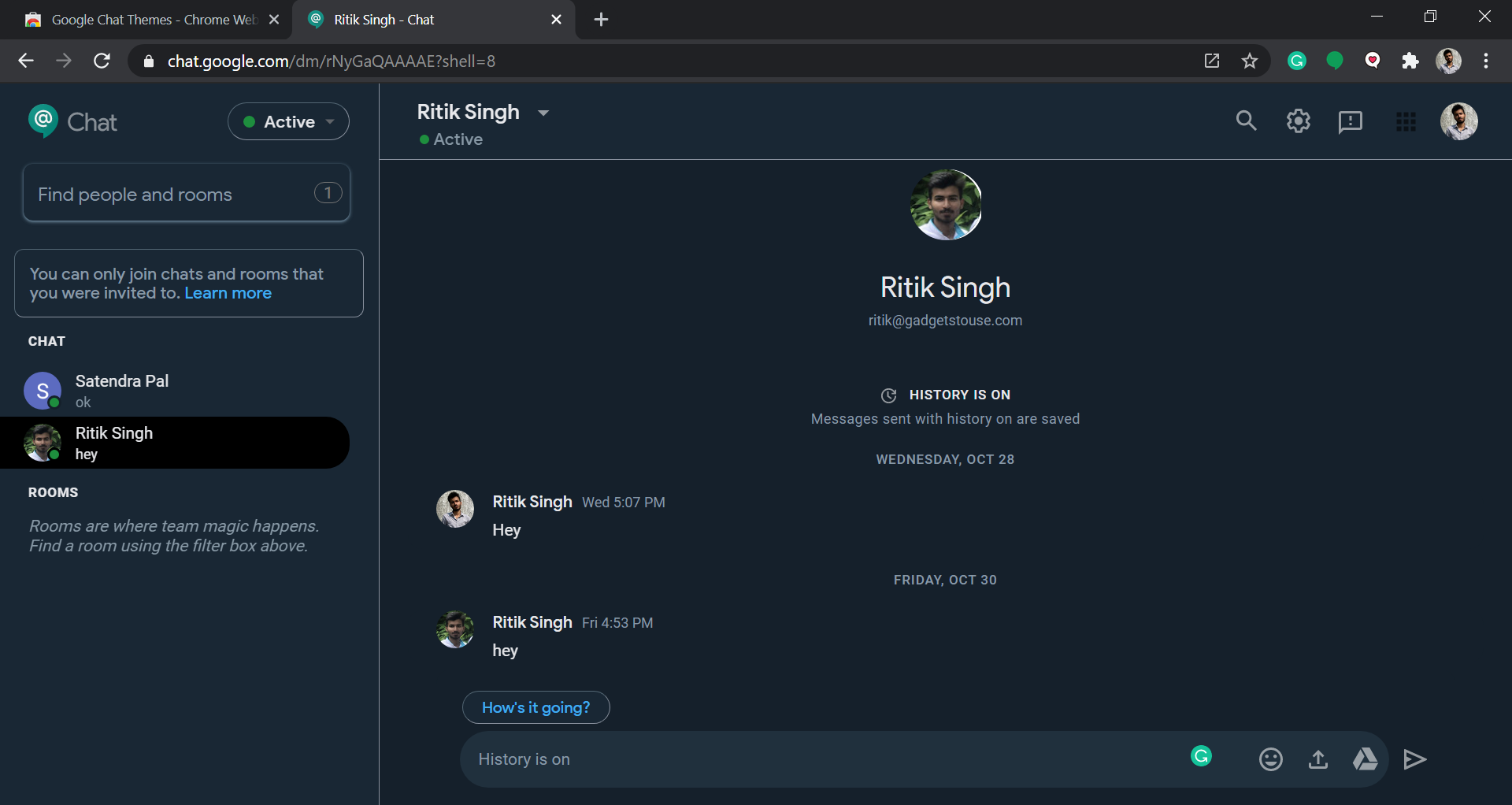1512x805 pixels.
Task: Select Ritik Singh chat in sidebar
Action: point(175,443)
